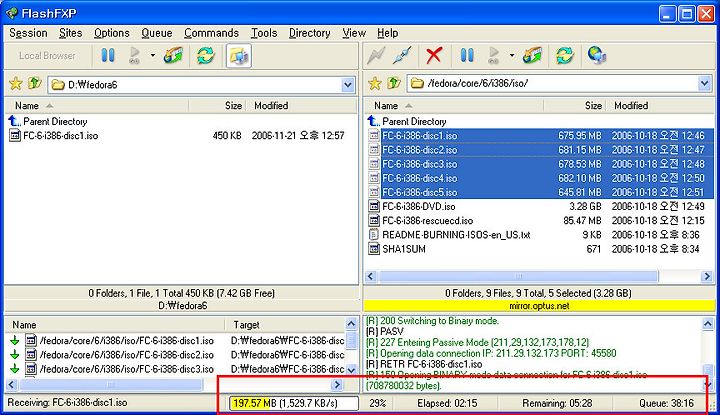Sort remote files by Size column
The image size is (720, 415).
[574, 106]
